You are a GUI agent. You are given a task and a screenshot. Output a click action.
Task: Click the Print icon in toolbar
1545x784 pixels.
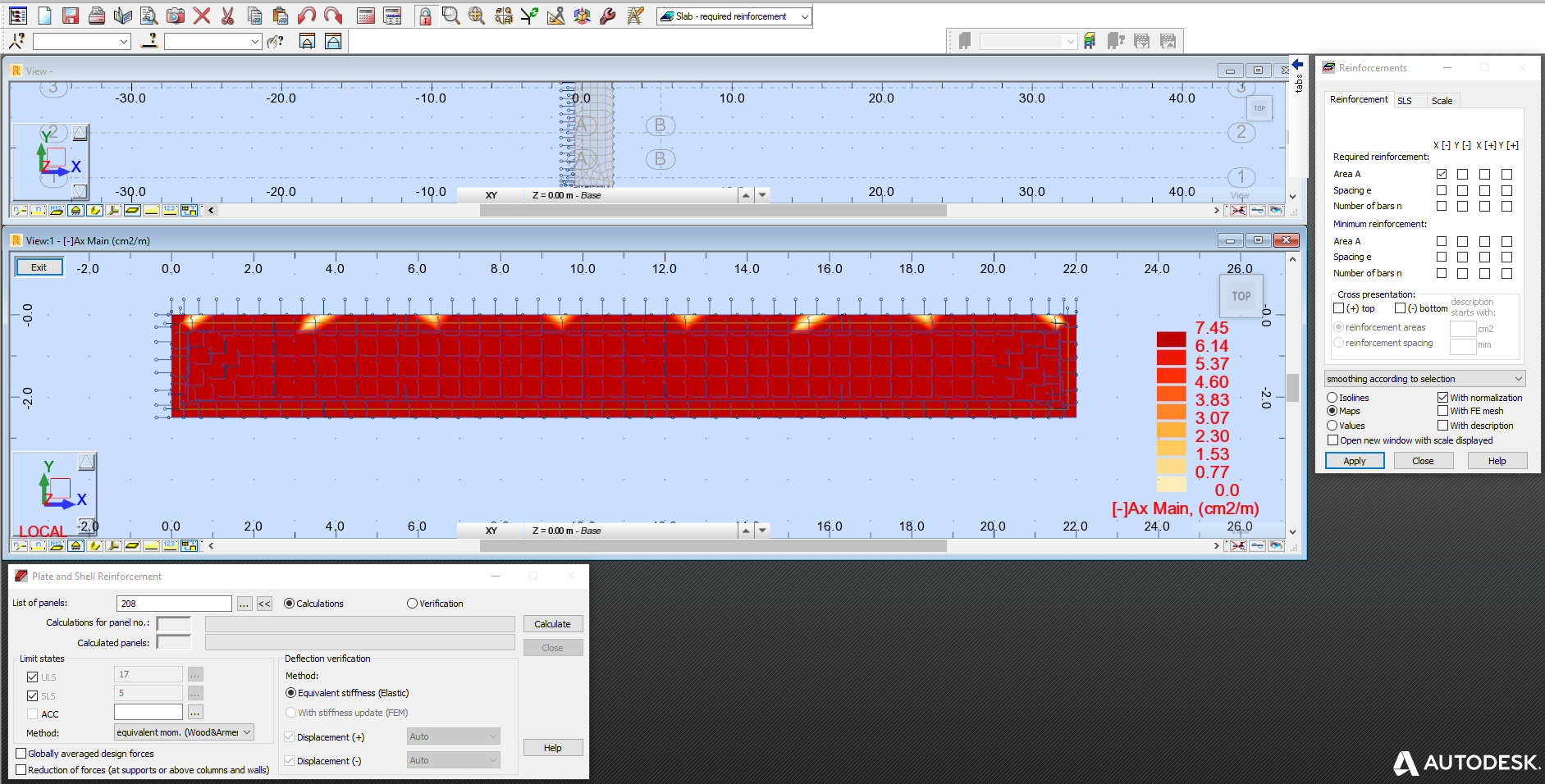coord(97,16)
